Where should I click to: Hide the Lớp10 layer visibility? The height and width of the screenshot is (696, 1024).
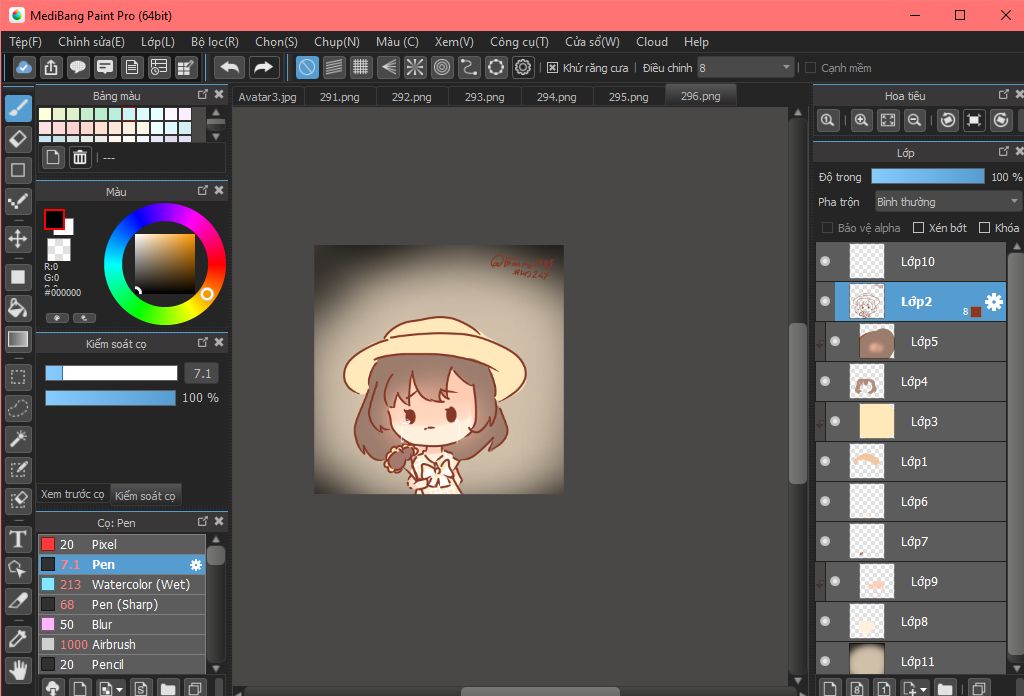(825, 262)
